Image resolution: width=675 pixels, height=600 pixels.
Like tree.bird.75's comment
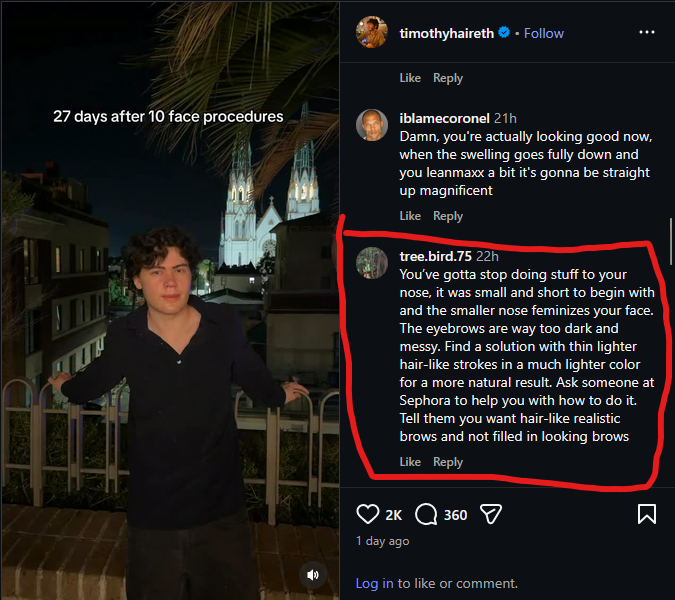(x=410, y=462)
